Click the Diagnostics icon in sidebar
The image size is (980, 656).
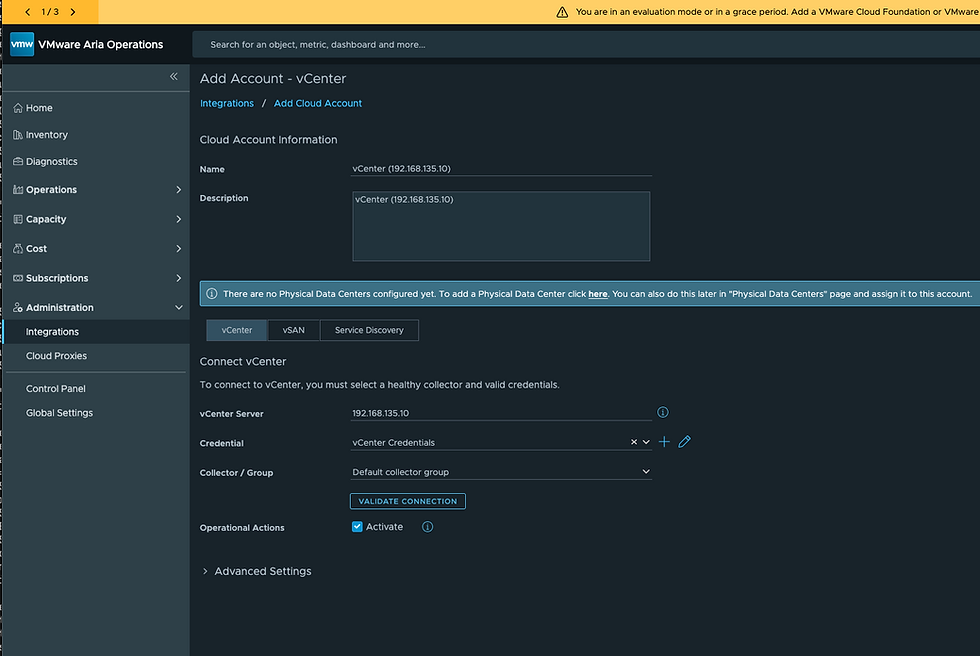pyautogui.click(x=18, y=162)
